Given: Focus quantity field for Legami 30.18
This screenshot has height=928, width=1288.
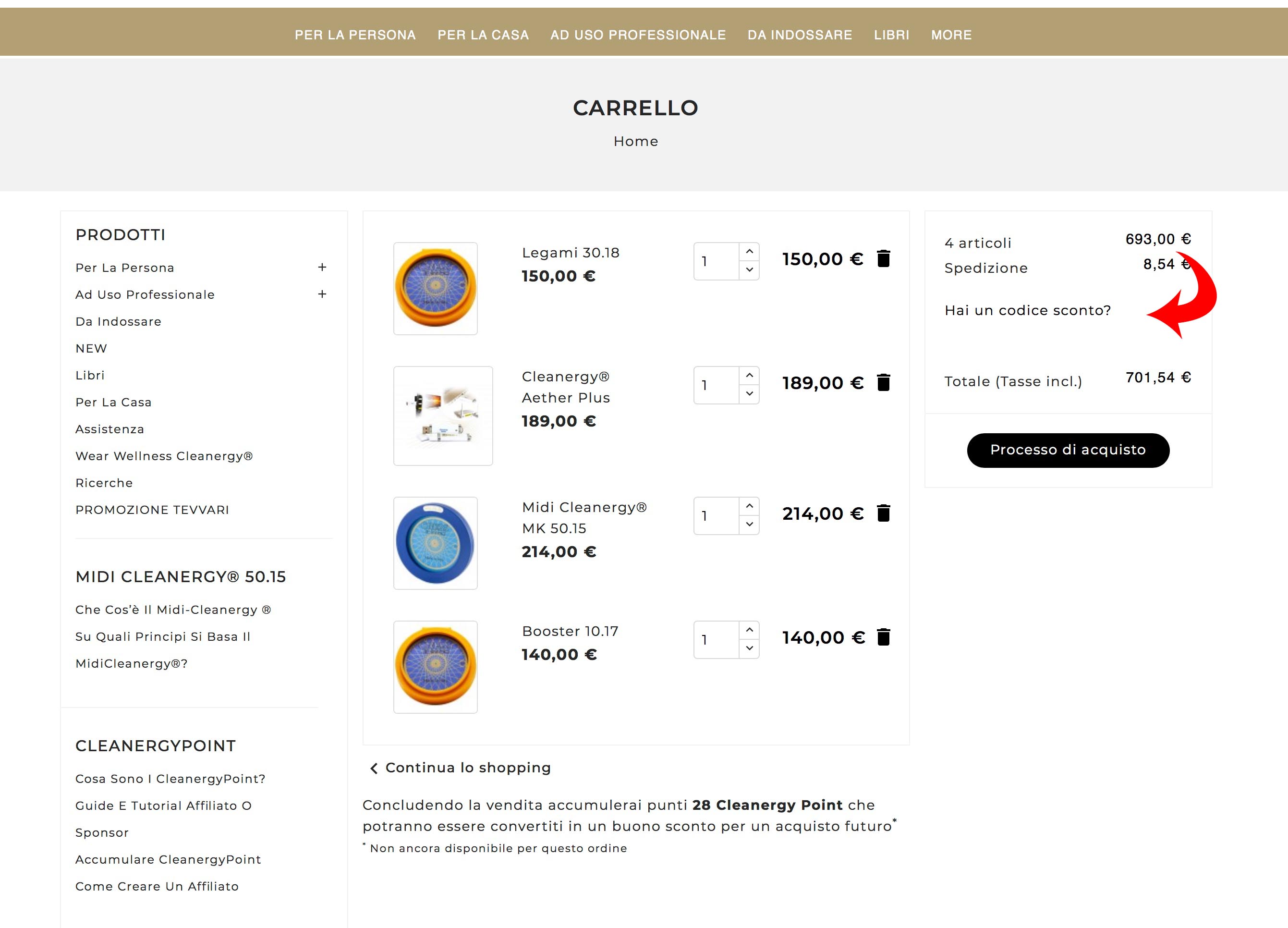Looking at the screenshot, I should point(716,261).
